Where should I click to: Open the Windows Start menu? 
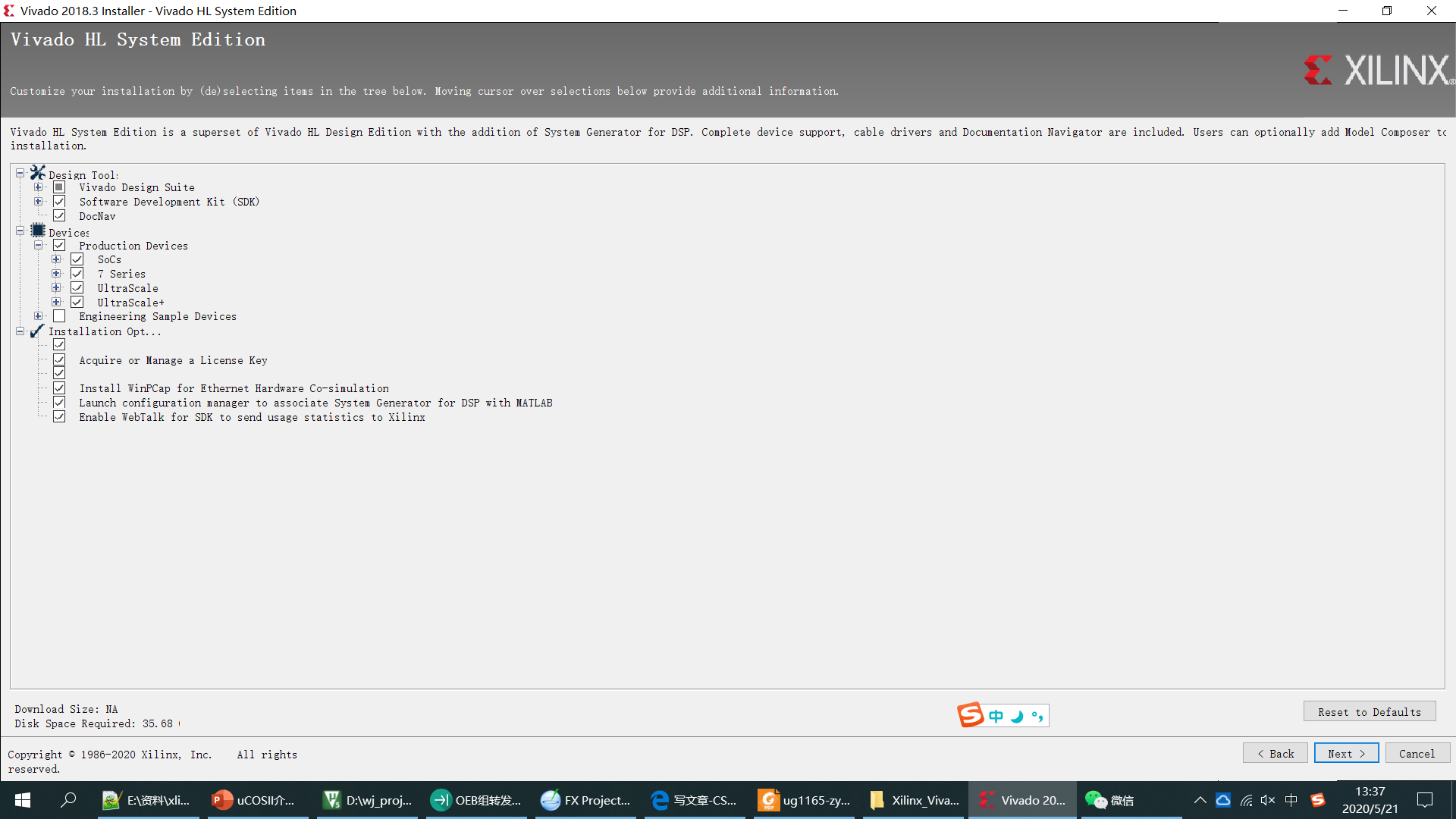pyautogui.click(x=22, y=800)
